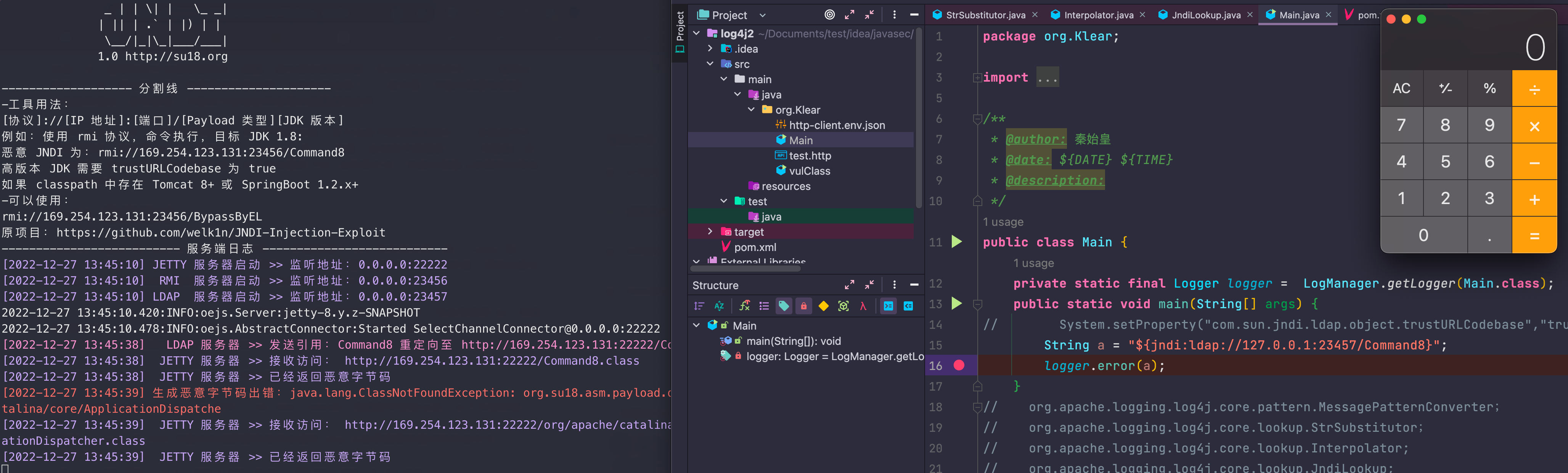Click calculator multiply button
Viewport: 1568px width, 473px height.
coord(1534,125)
